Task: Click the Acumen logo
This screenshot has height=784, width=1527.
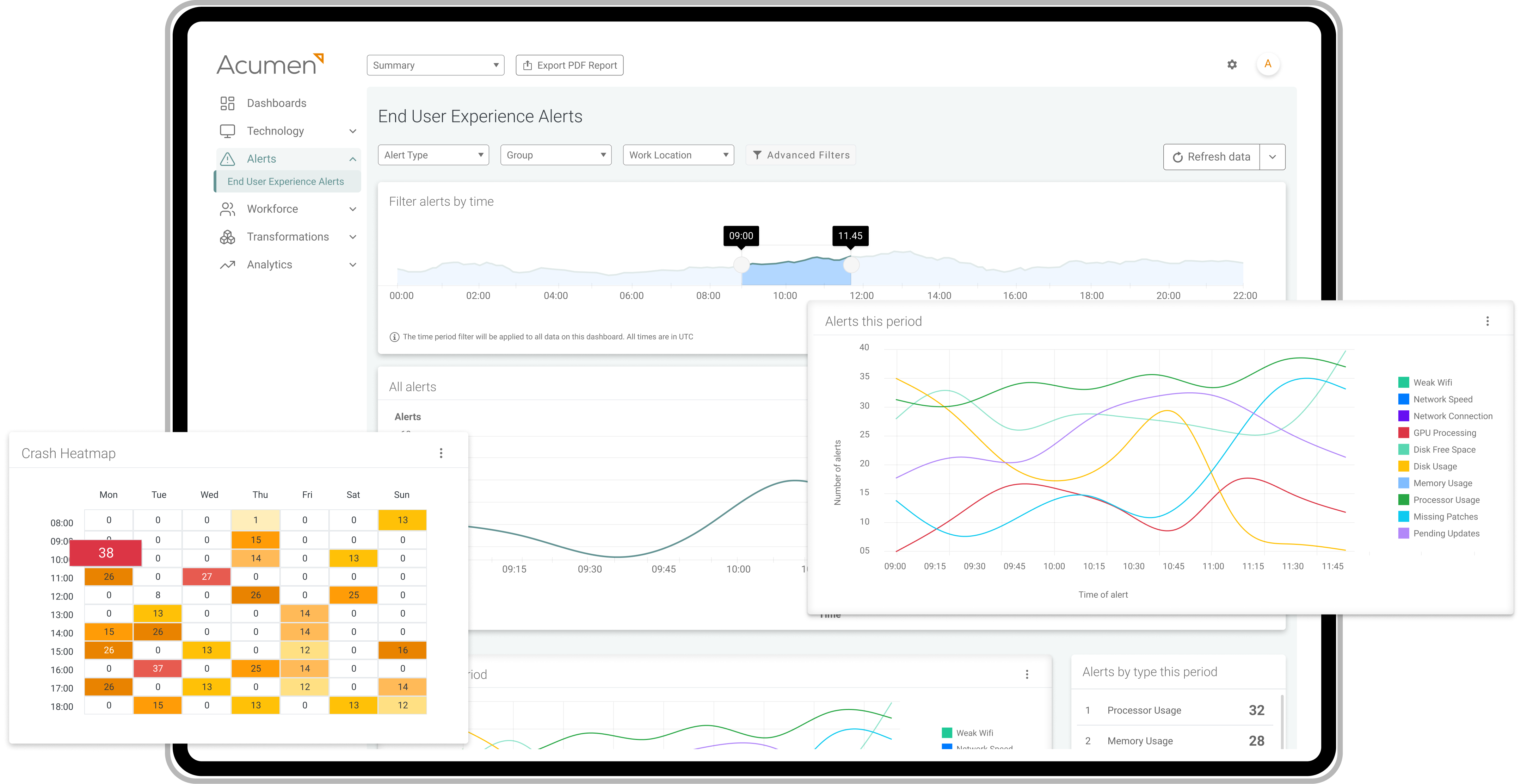Action: pos(270,64)
